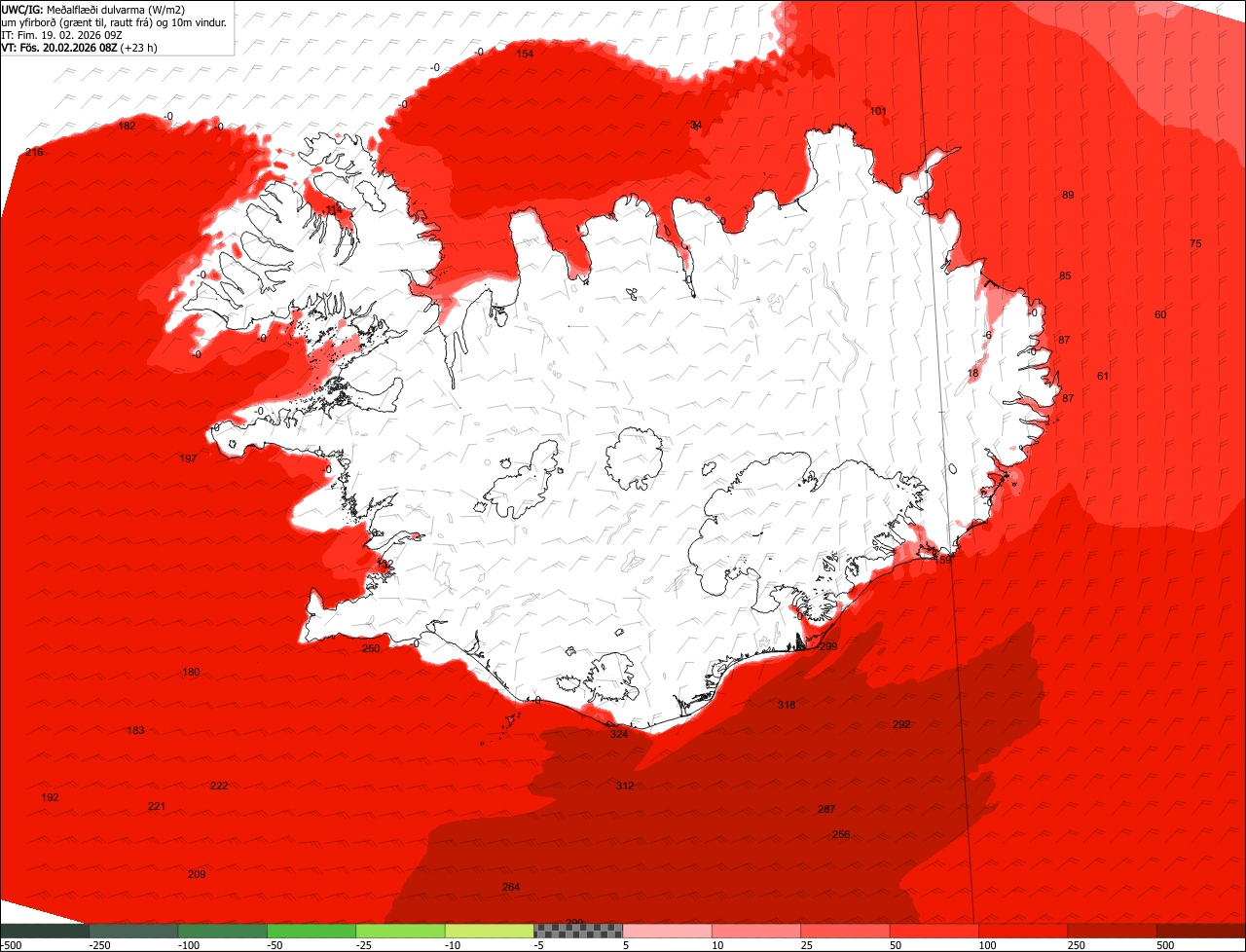Viewport: 1246px width, 952px height.
Task: Click the map value 75
Action: click(x=1195, y=244)
